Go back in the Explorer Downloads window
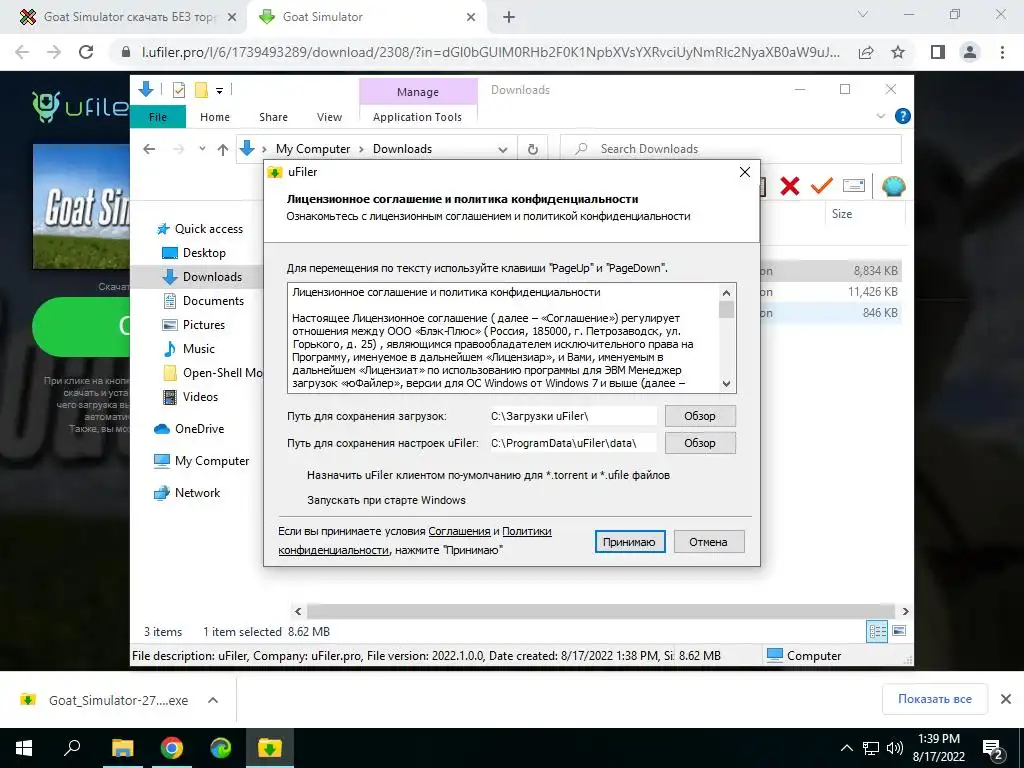Viewport: 1024px width, 768px height. (149, 149)
